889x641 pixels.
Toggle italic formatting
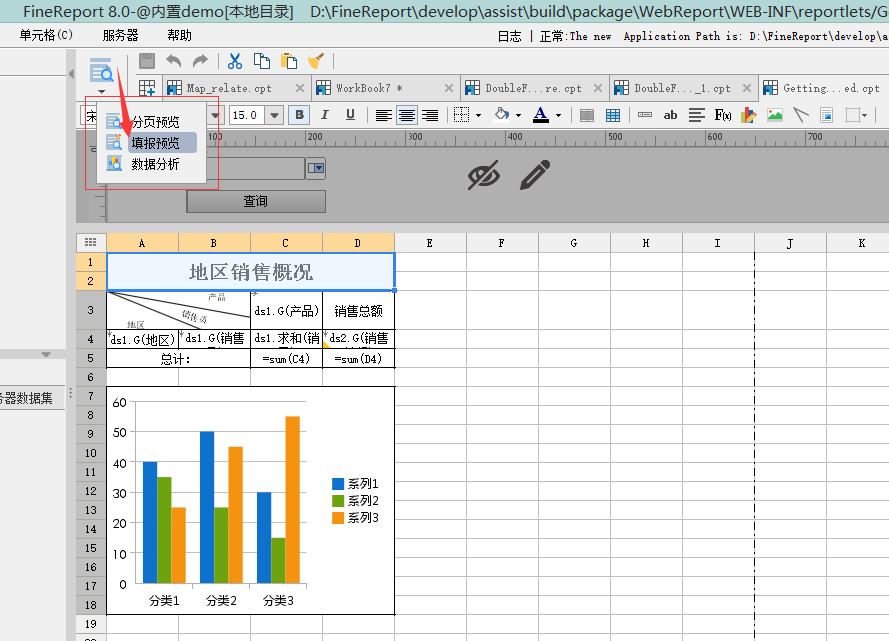coord(325,115)
